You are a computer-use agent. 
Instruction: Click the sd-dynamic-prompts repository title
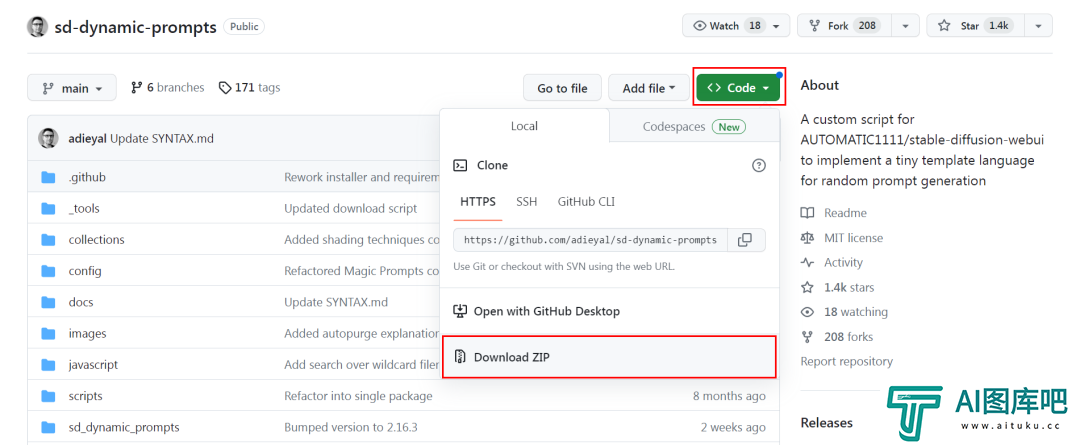(136, 27)
